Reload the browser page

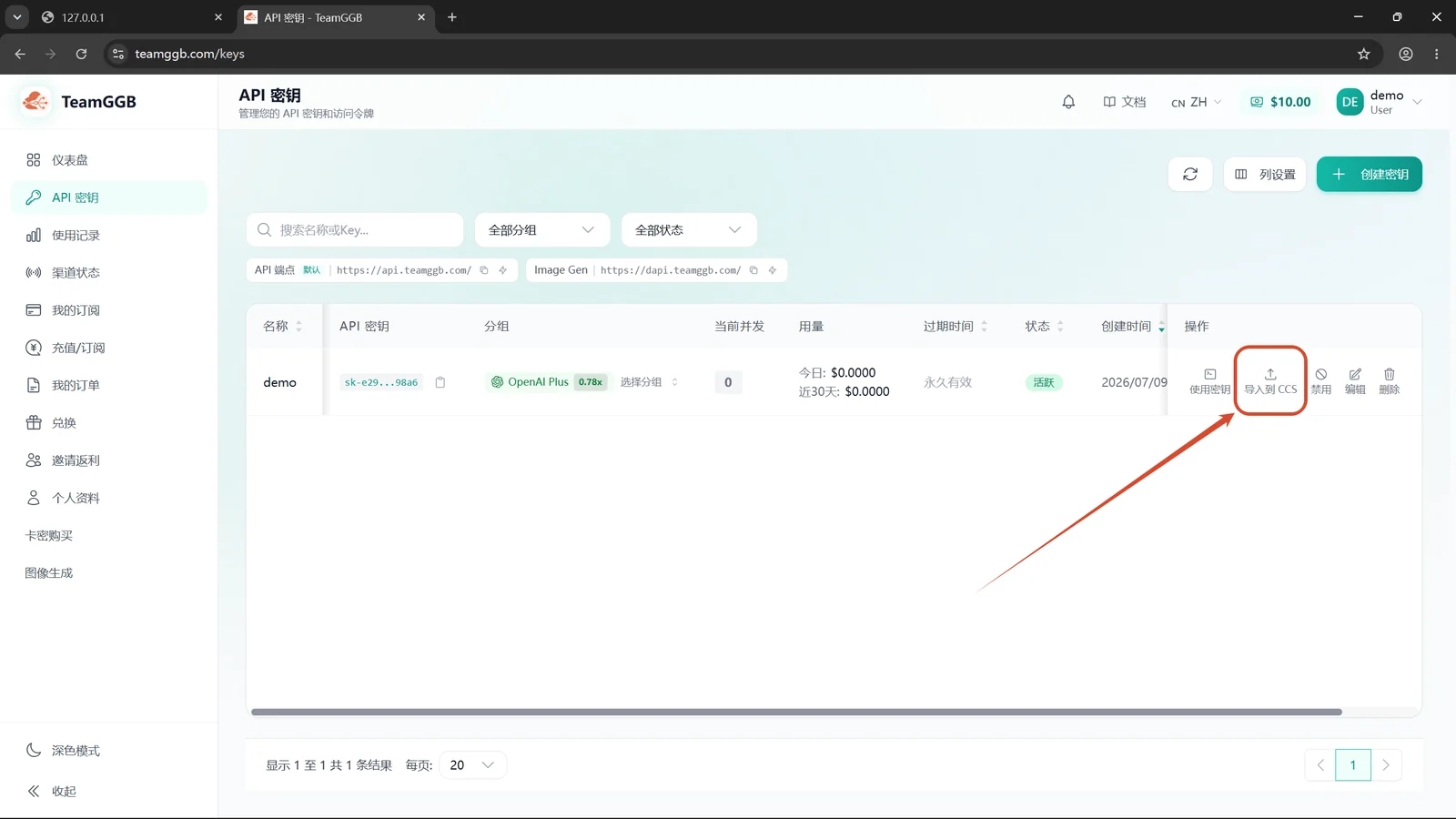pyautogui.click(x=81, y=54)
